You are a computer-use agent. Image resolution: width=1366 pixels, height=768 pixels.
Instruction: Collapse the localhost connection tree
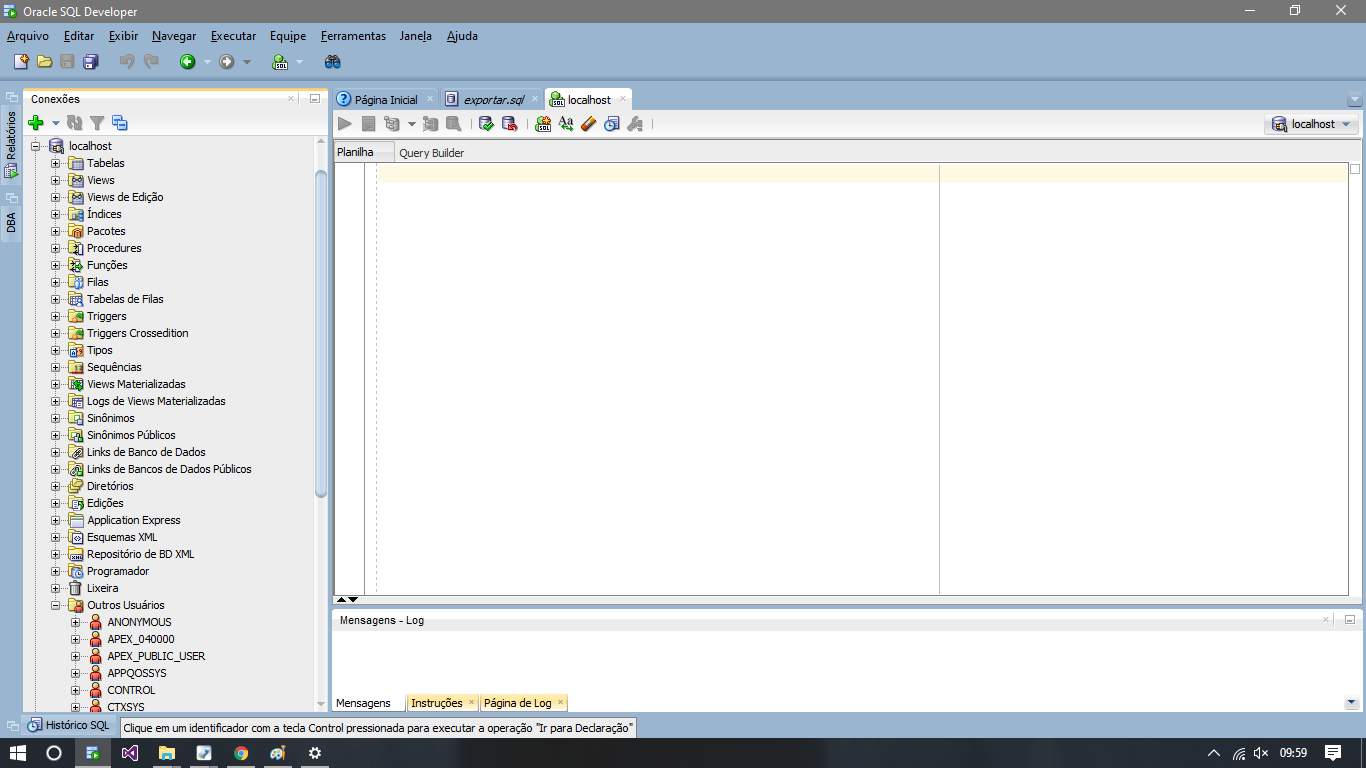(36, 146)
